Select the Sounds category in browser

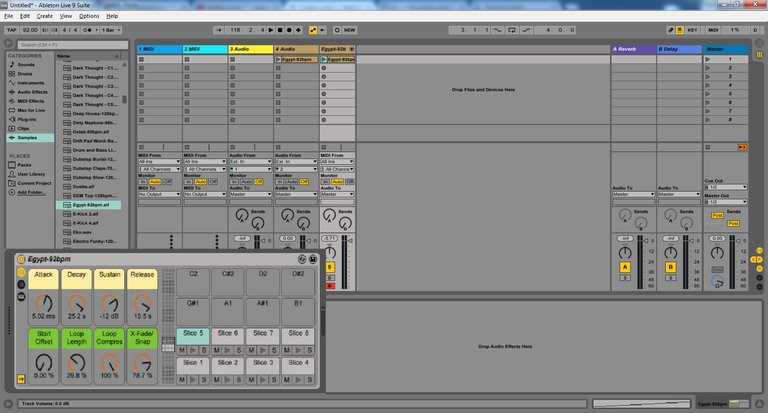coord(26,65)
